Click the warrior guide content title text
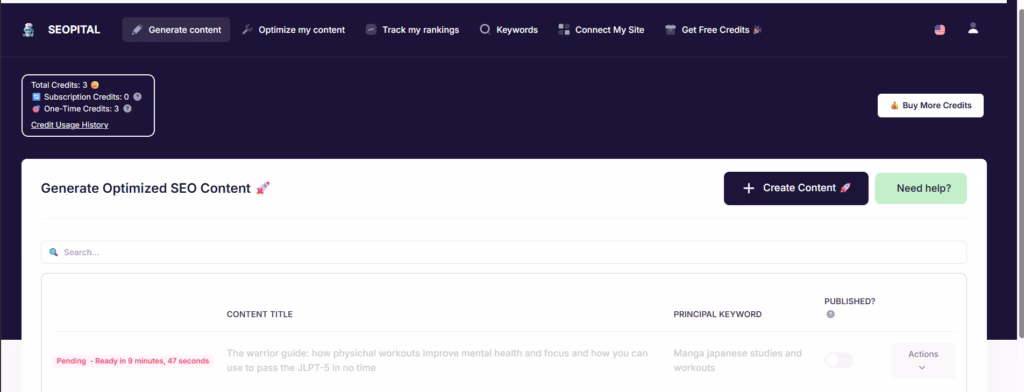 pyautogui.click(x=437, y=361)
